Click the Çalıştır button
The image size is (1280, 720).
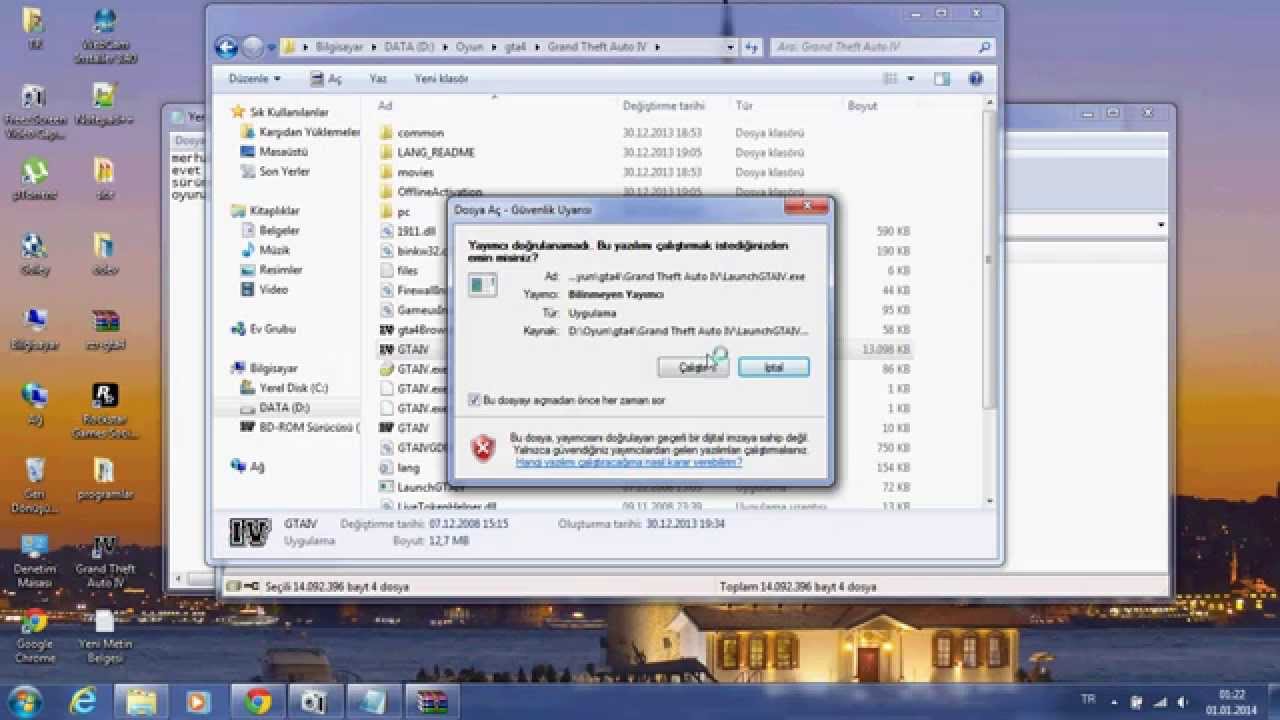[x=693, y=368]
